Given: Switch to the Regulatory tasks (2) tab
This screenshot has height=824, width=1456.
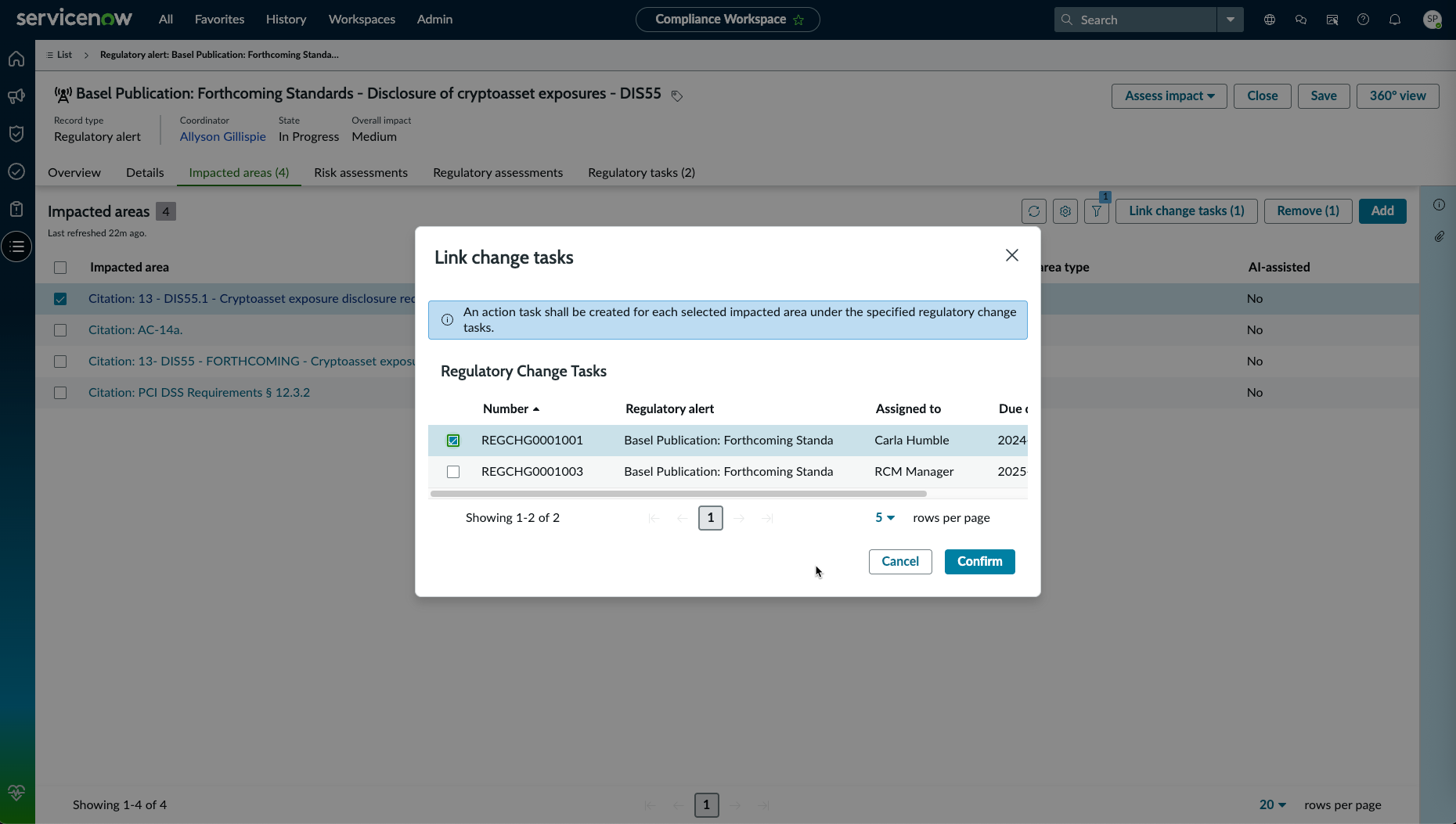Looking at the screenshot, I should (x=642, y=173).
